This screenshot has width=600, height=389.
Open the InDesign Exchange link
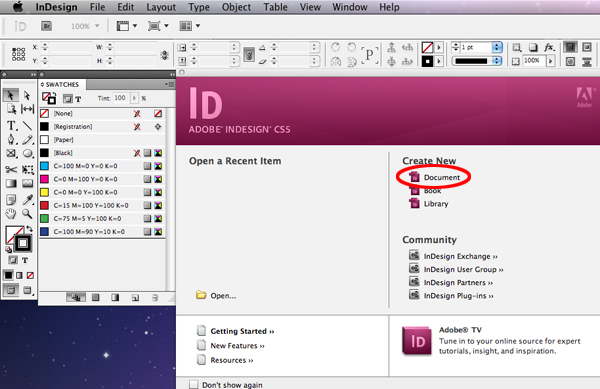click(x=460, y=256)
